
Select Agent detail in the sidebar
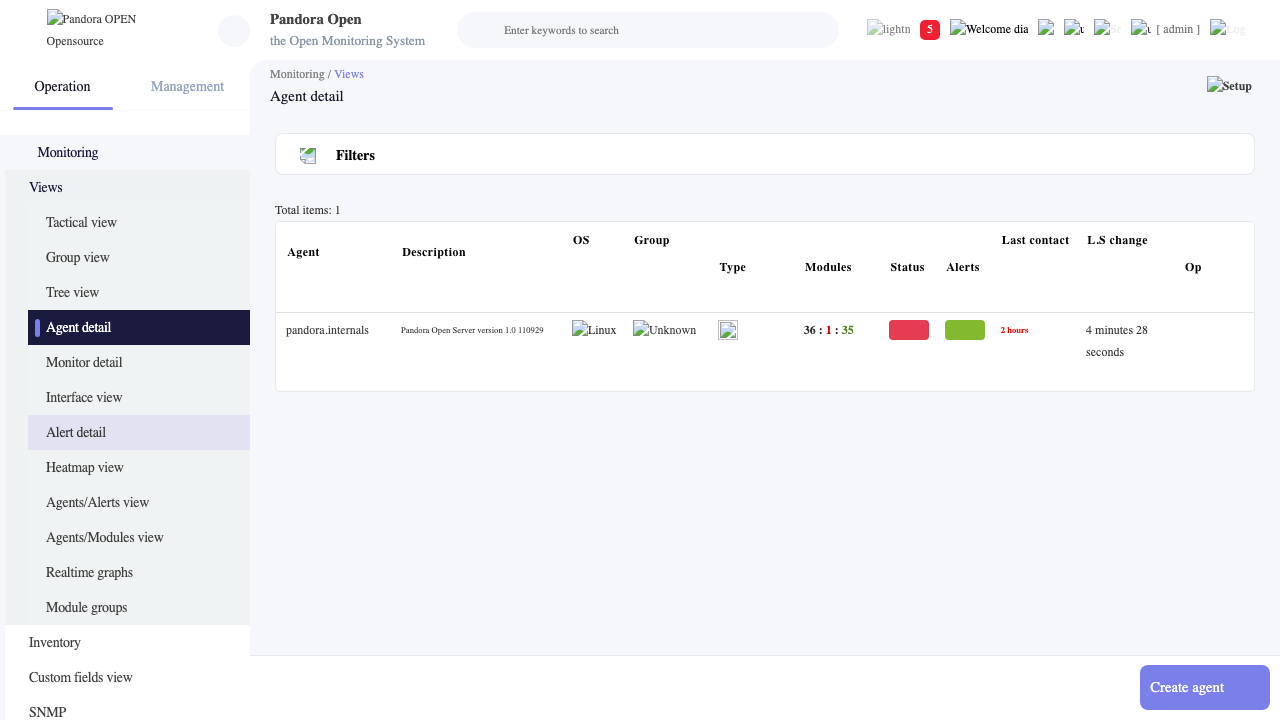[139, 327]
